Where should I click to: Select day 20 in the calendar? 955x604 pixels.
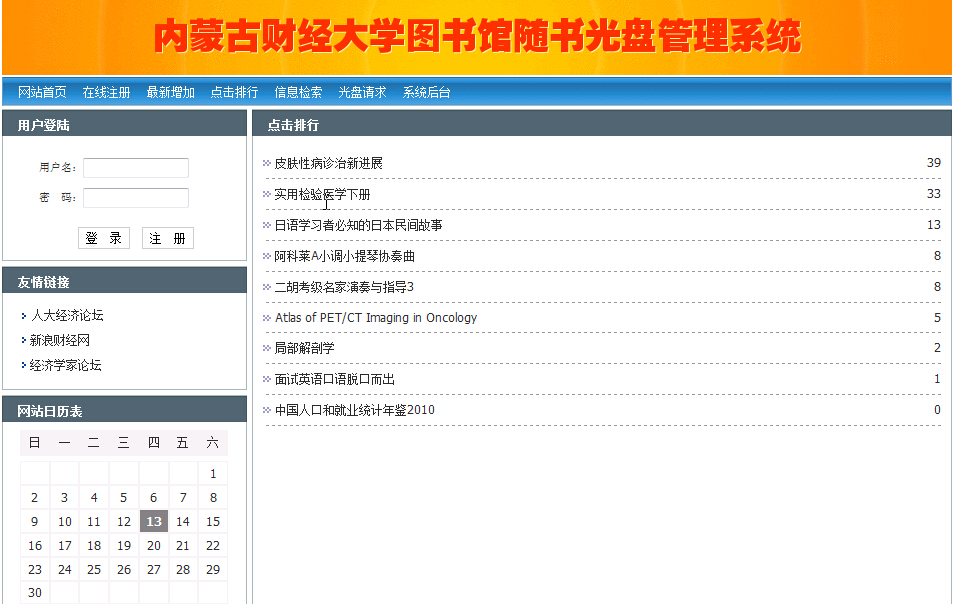154,546
